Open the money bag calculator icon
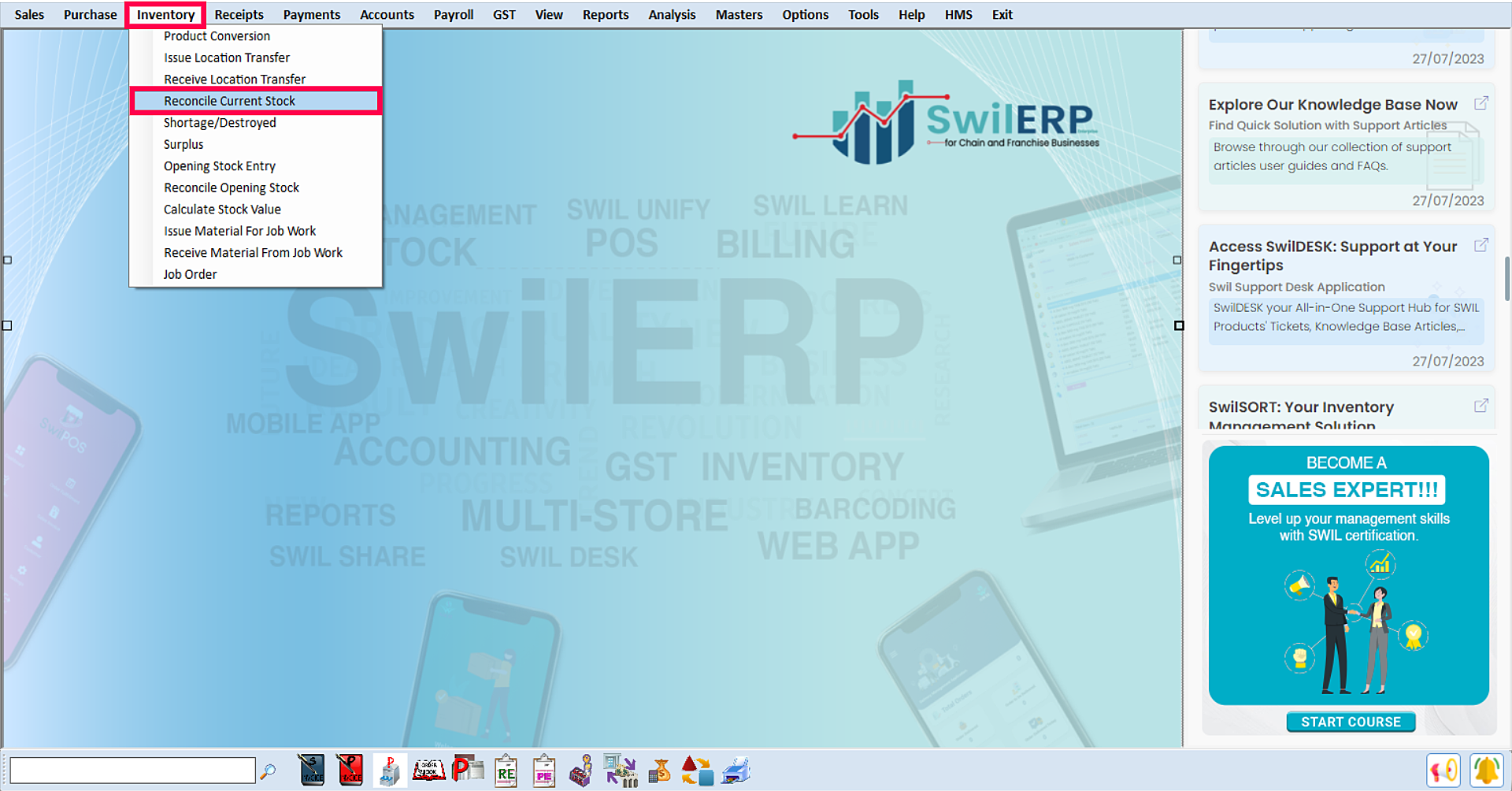The width and height of the screenshot is (1512, 791). click(x=659, y=771)
